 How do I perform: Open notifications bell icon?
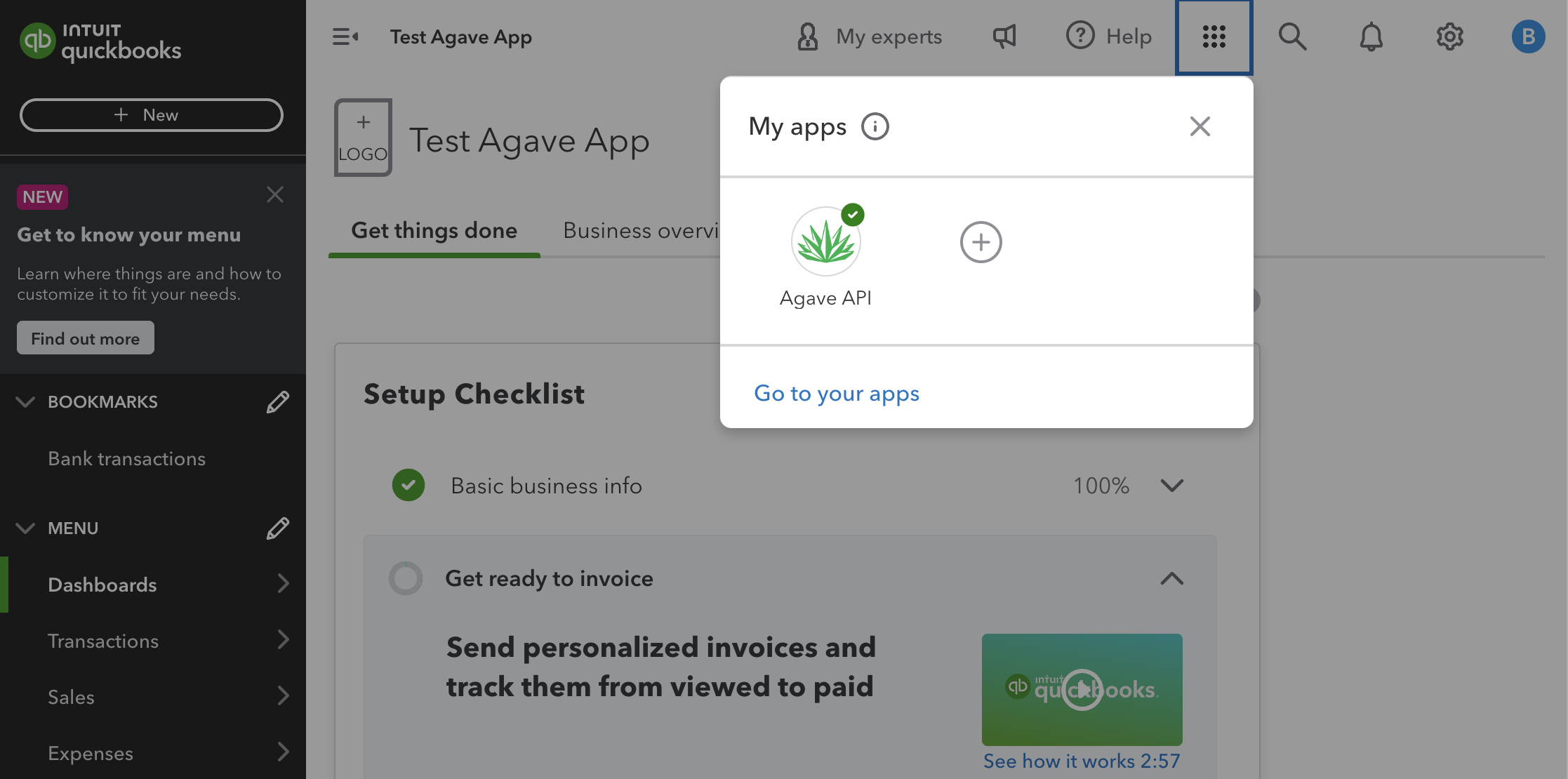1371,36
